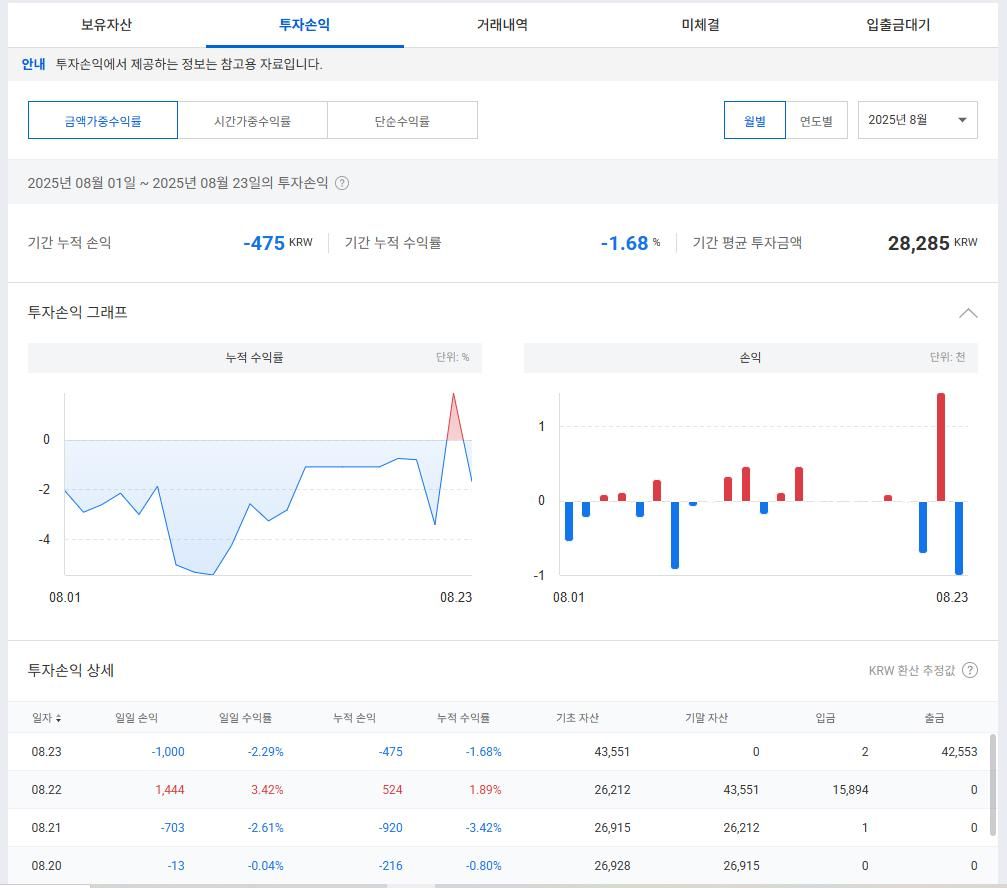Viewport: 1007px width, 888px height.
Task: Switch to 월별 view
Action: click(x=754, y=121)
